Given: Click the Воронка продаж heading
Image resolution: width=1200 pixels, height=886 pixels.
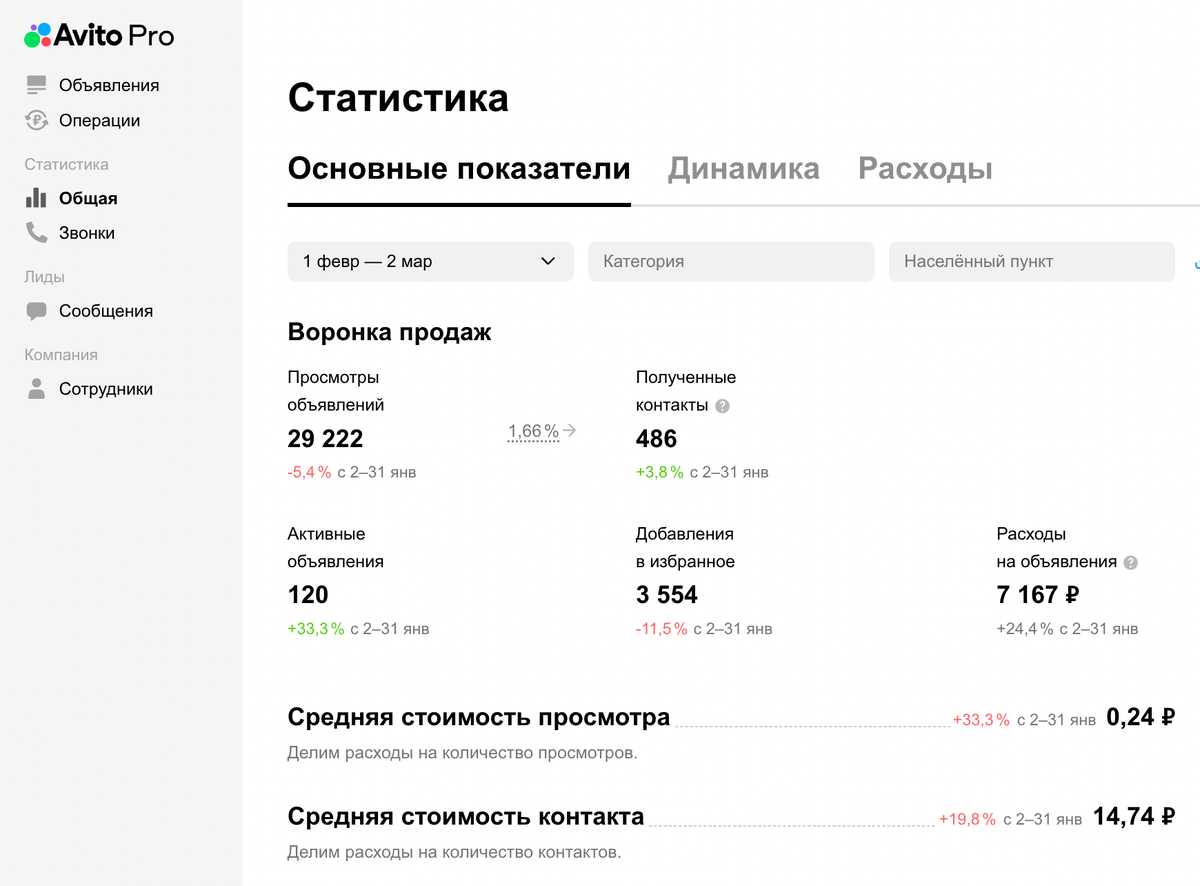Looking at the screenshot, I should pos(390,332).
